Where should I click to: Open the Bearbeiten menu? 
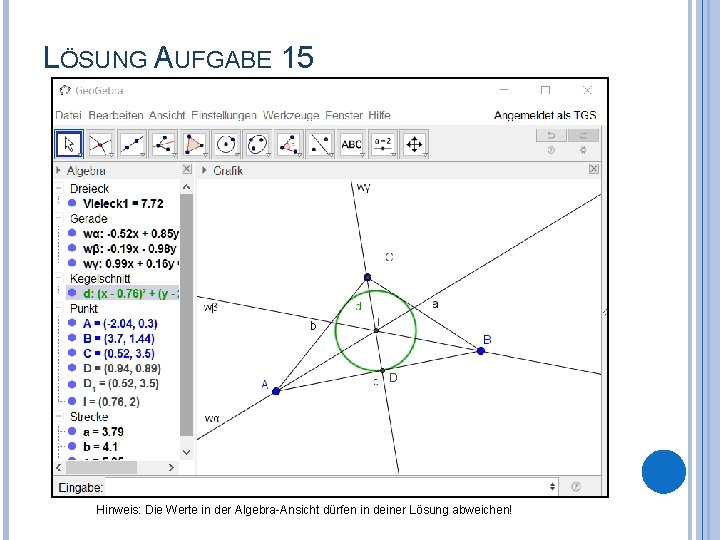(116, 115)
